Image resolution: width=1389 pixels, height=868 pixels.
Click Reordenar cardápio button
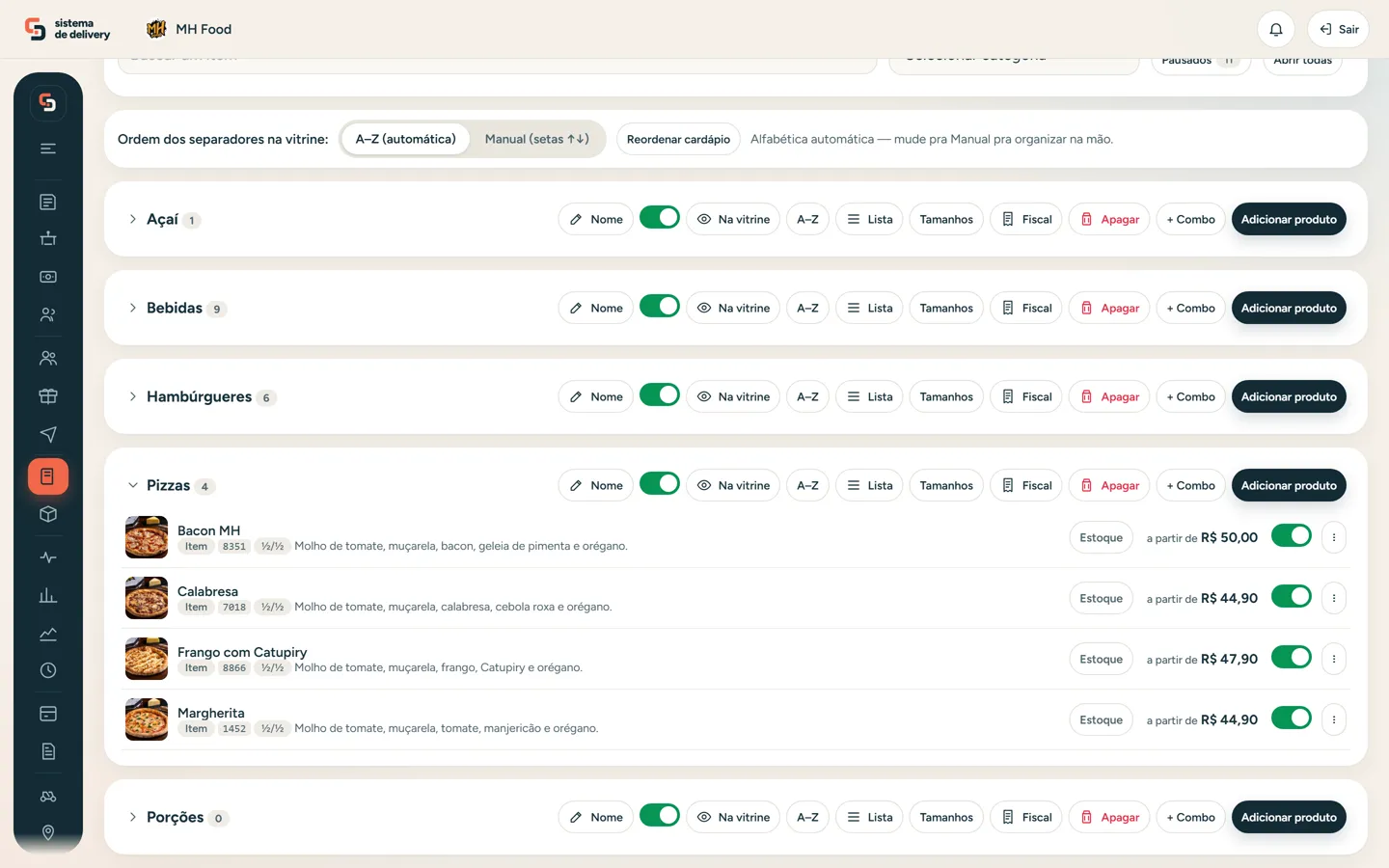point(678,139)
